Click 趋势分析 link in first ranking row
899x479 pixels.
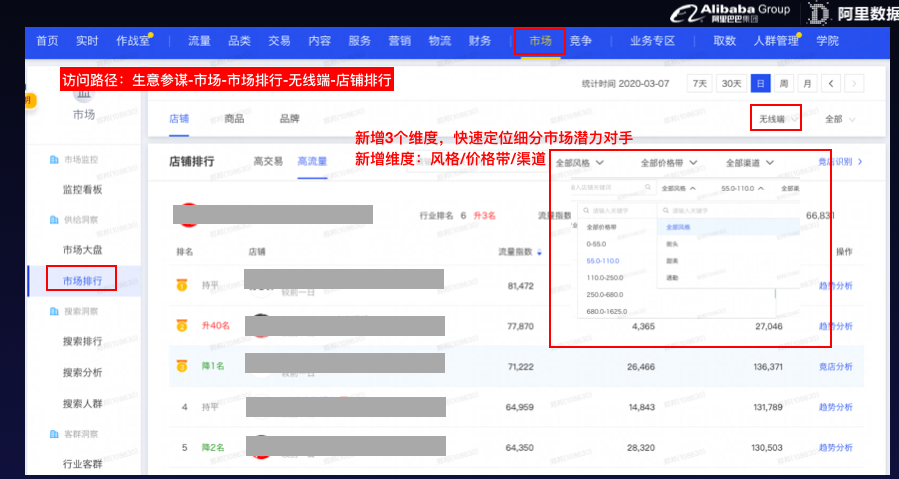[x=835, y=286]
